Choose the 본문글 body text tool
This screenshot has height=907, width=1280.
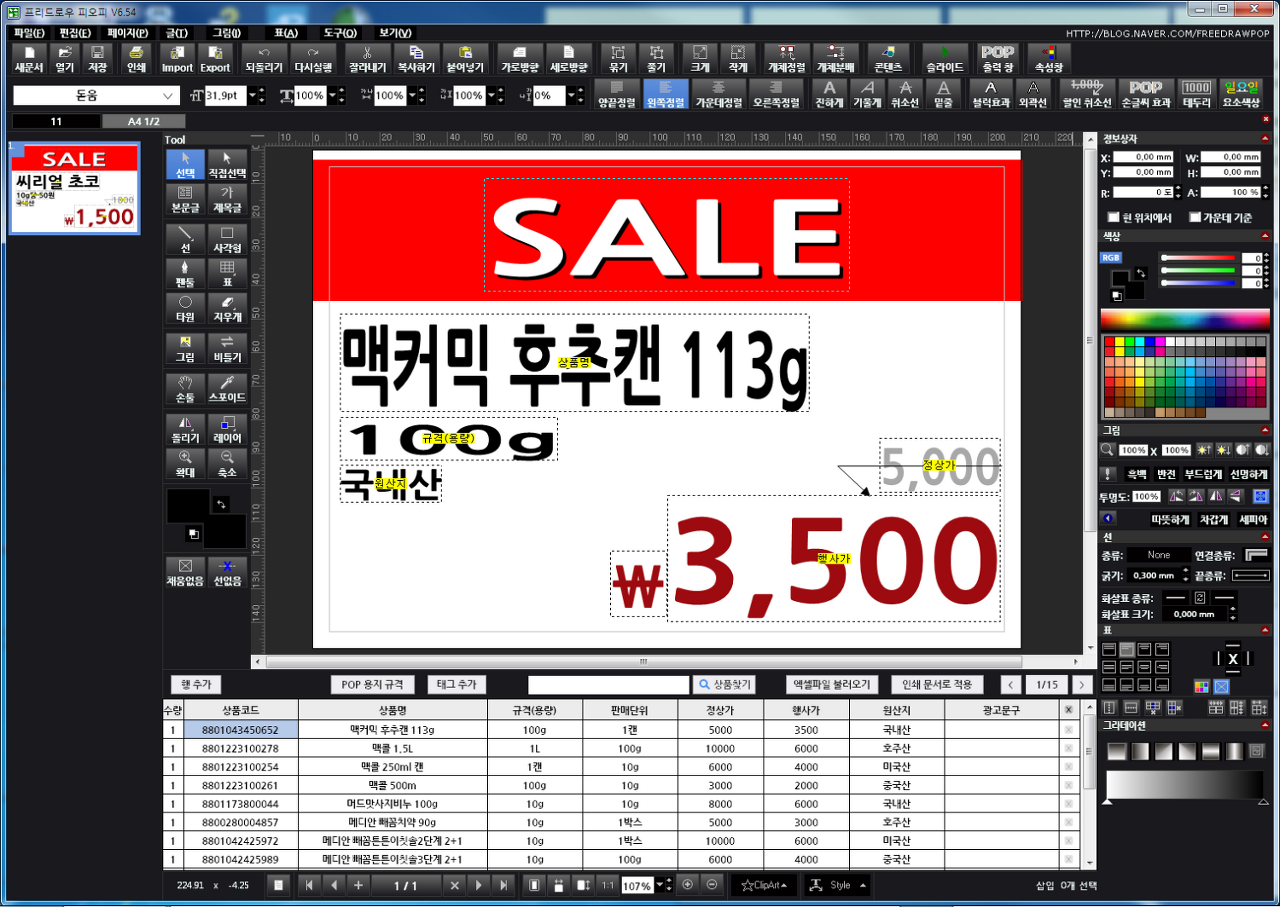185,199
